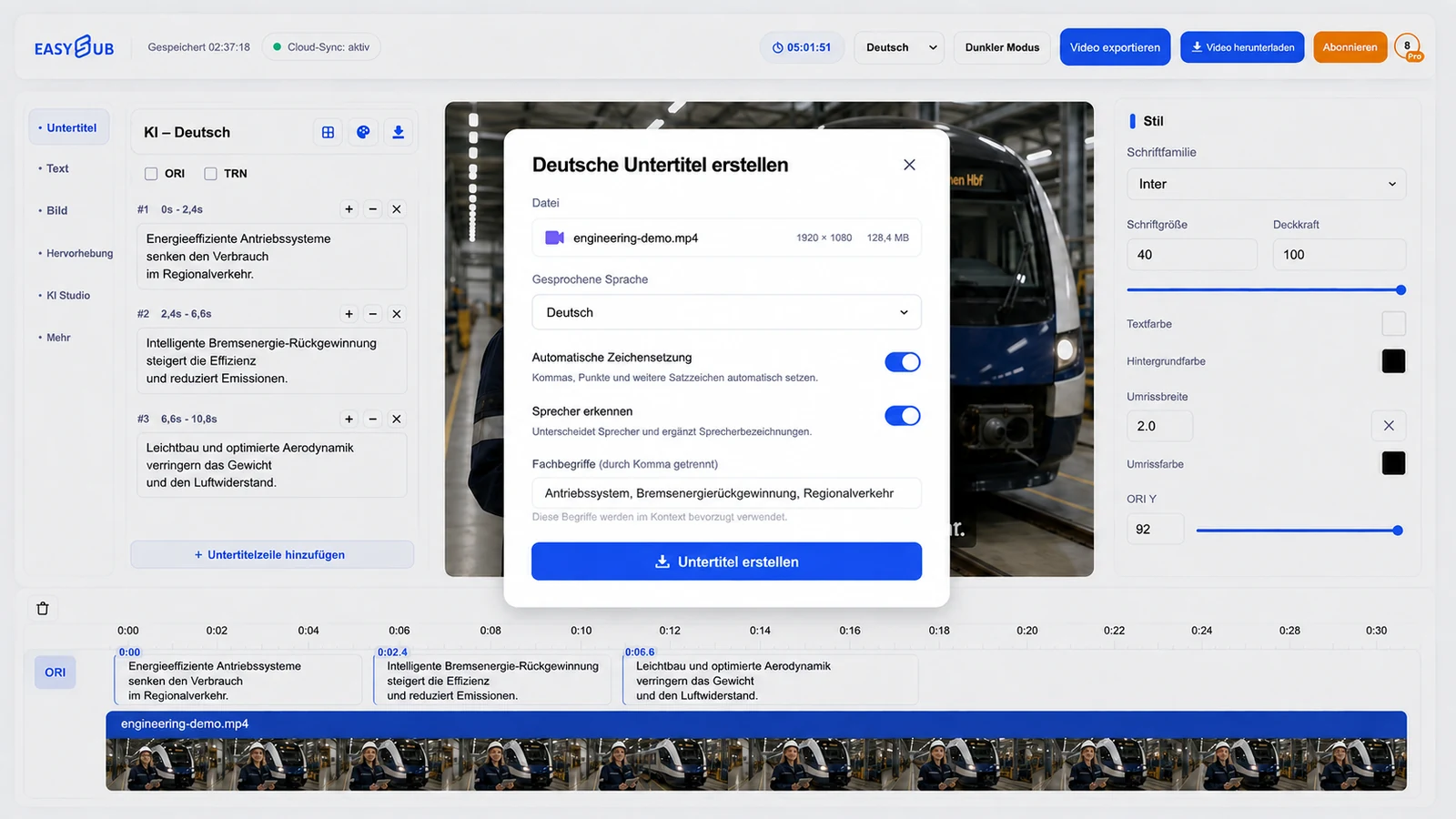Open the style palette icon in subtitle panel
This screenshot has width=1456, height=819.
click(363, 132)
